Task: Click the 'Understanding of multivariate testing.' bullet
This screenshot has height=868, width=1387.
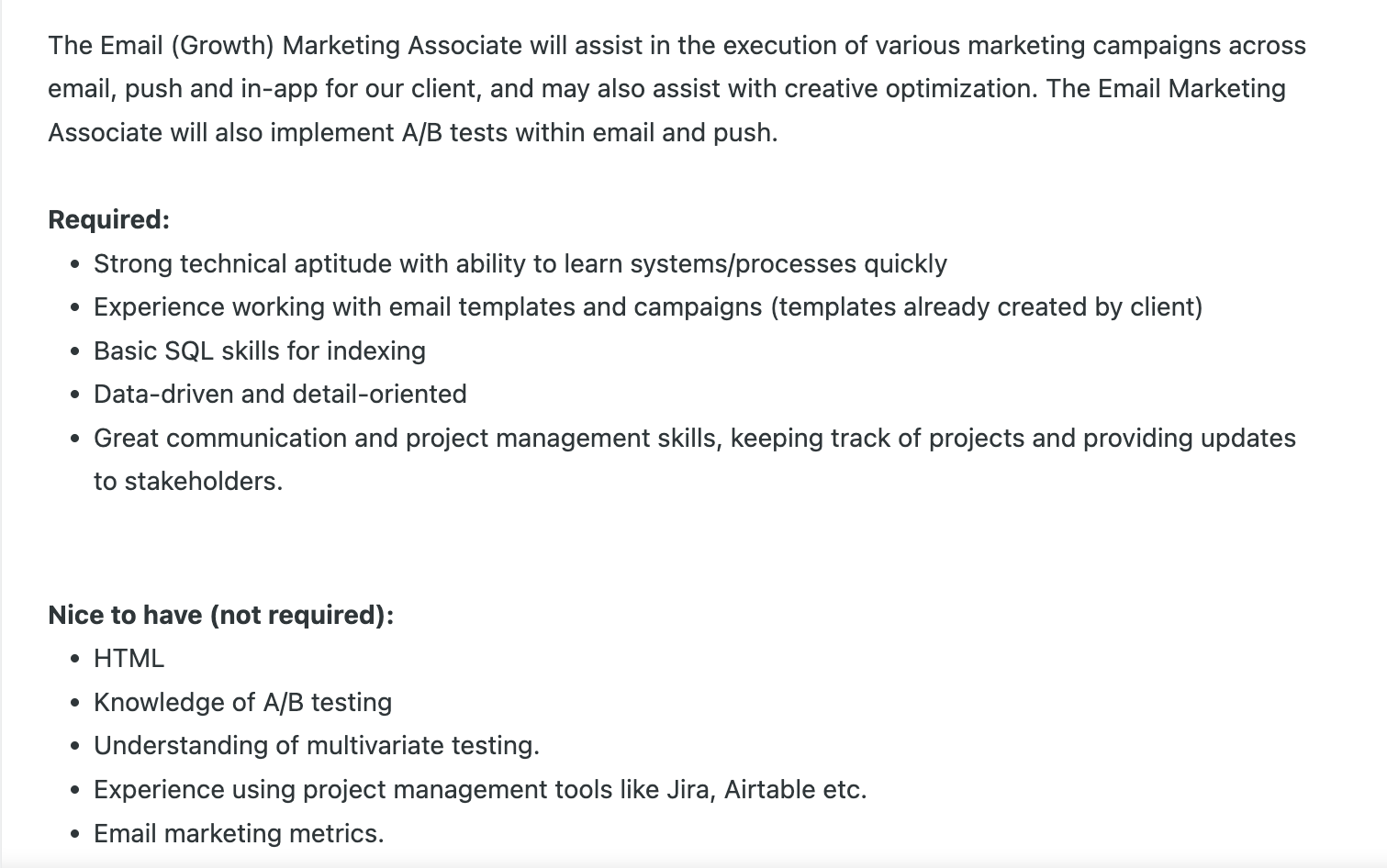Action: 317,746
